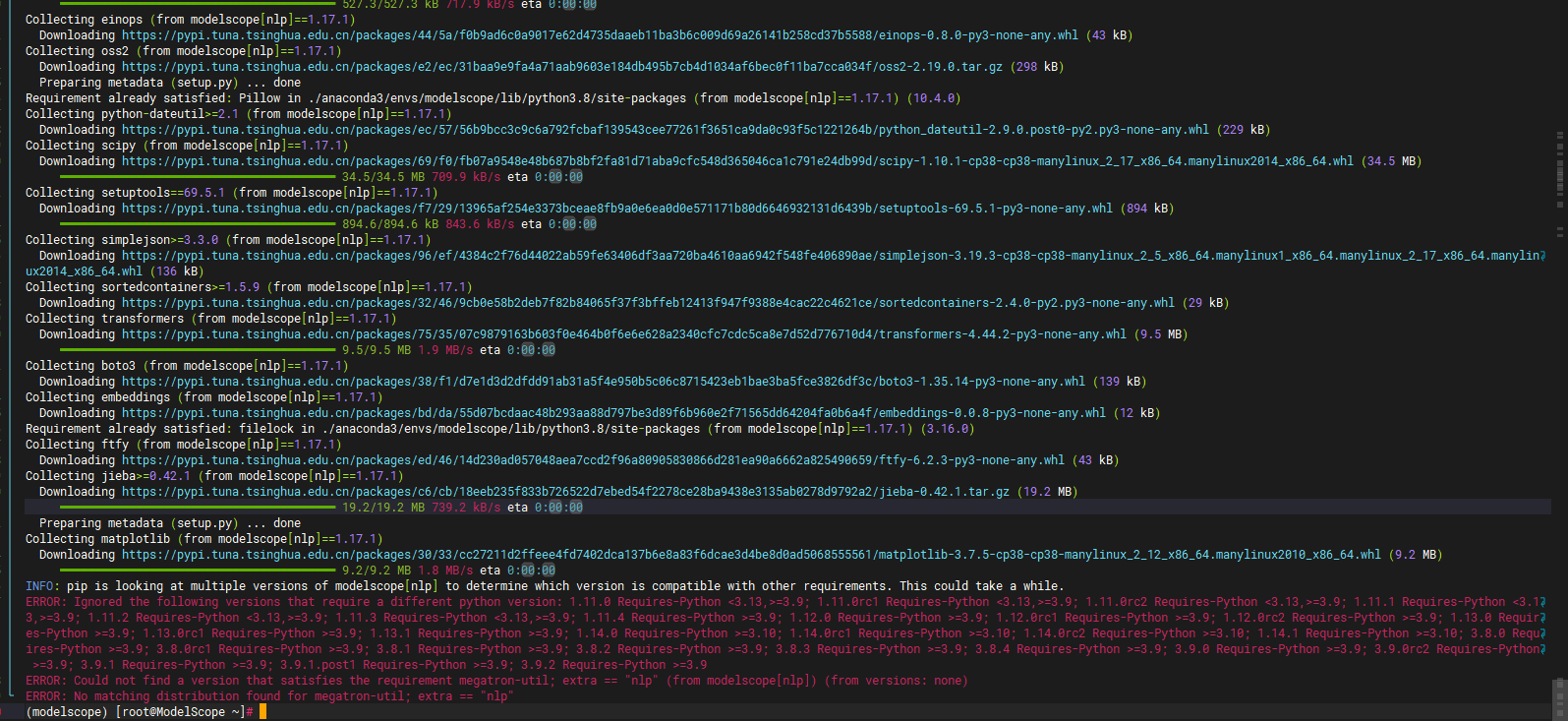Open the python_dateutil-2.9.0 wheel URL
Viewport: 1568px width, 721px height.
pos(666,130)
